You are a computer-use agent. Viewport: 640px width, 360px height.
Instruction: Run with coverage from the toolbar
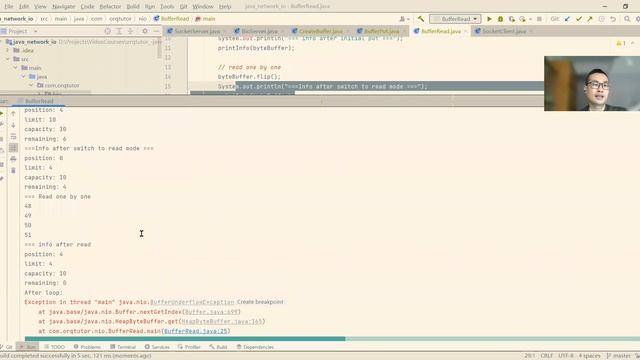click(x=511, y=19)
